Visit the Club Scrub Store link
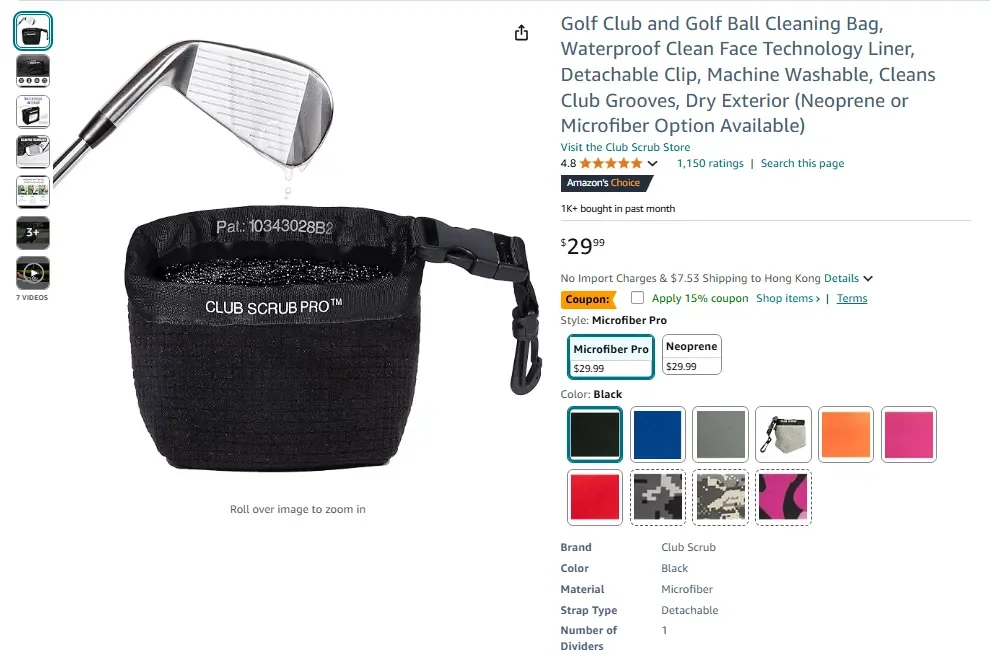The image size is (990, 655). 625,147
